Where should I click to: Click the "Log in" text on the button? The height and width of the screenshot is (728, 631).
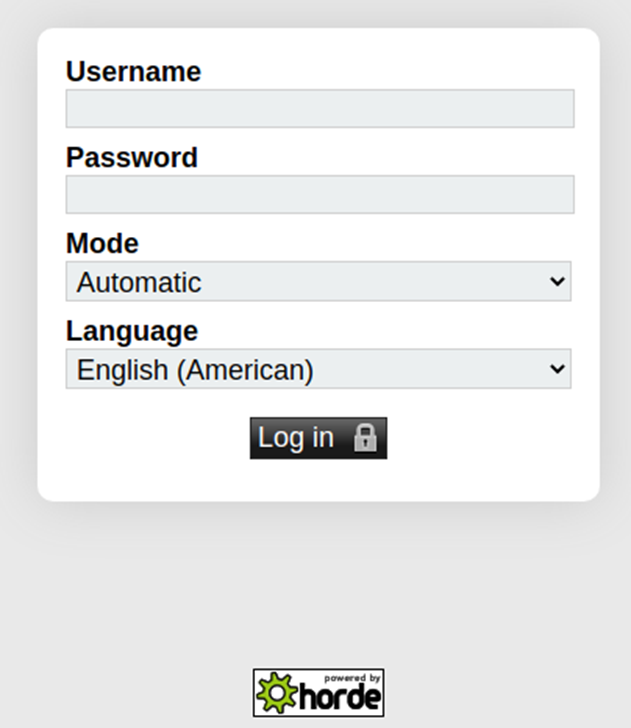(x=296, y=438)
